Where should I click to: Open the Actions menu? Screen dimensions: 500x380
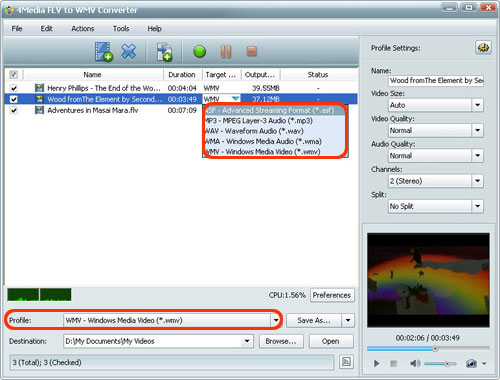(x=83, y=29)
